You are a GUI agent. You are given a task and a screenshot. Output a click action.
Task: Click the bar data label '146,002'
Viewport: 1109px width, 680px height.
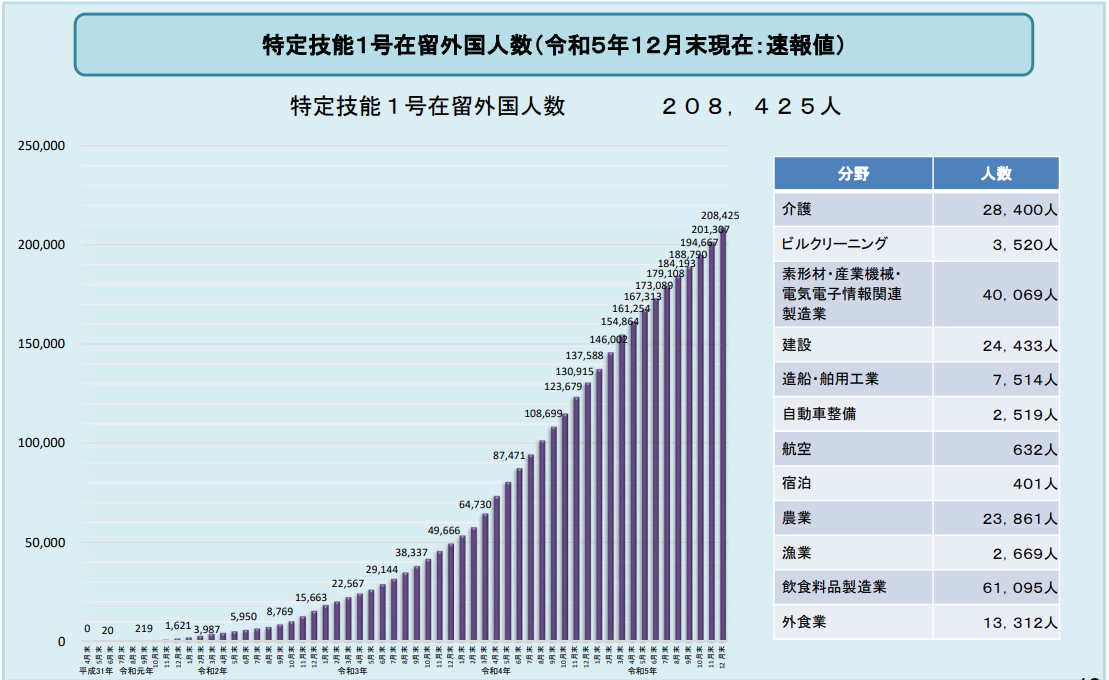(x=608, y=340)
